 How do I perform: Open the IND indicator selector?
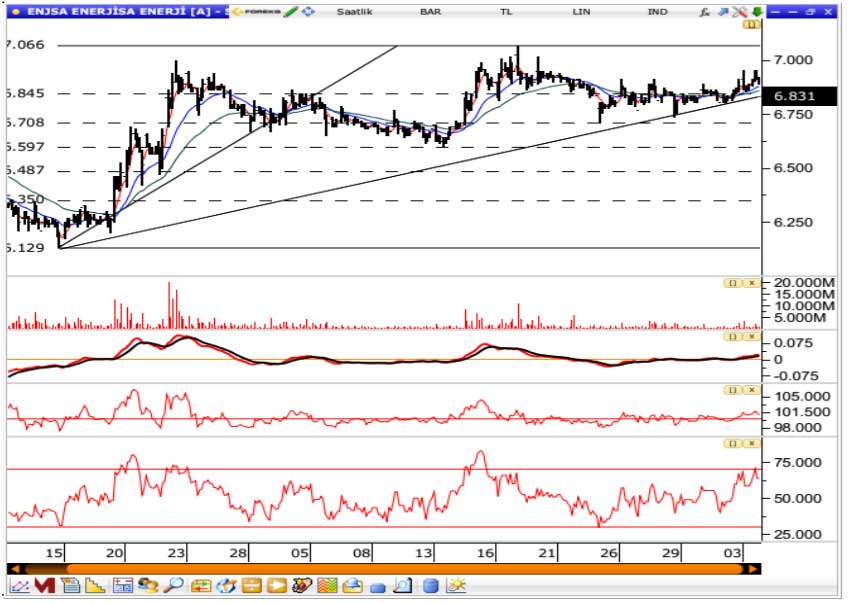pyautogui.click(x=658, y=11)
